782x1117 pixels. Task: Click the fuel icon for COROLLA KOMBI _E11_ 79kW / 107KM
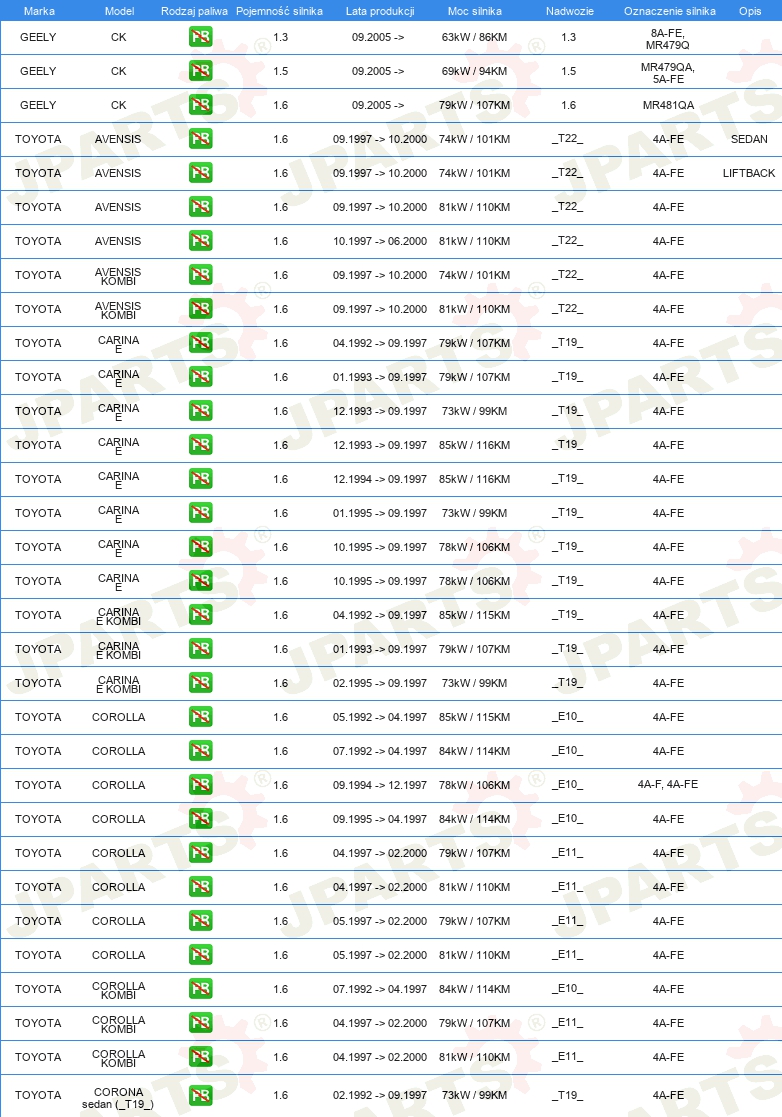pos(201,1023)
